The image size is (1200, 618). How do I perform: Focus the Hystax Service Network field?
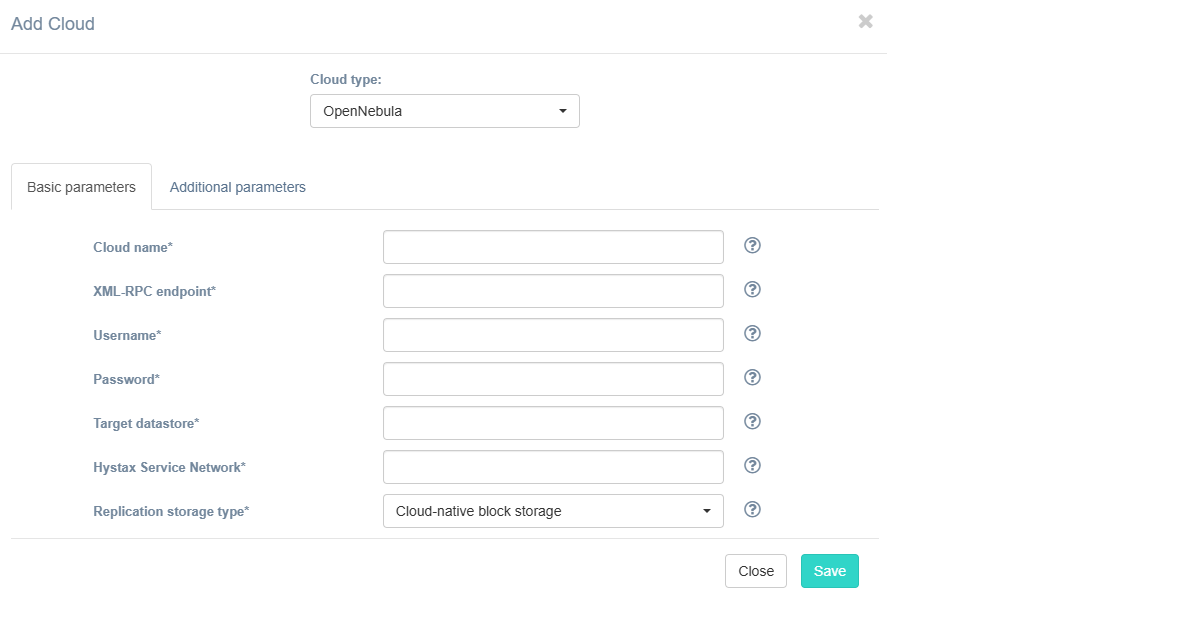pos(552,467)
